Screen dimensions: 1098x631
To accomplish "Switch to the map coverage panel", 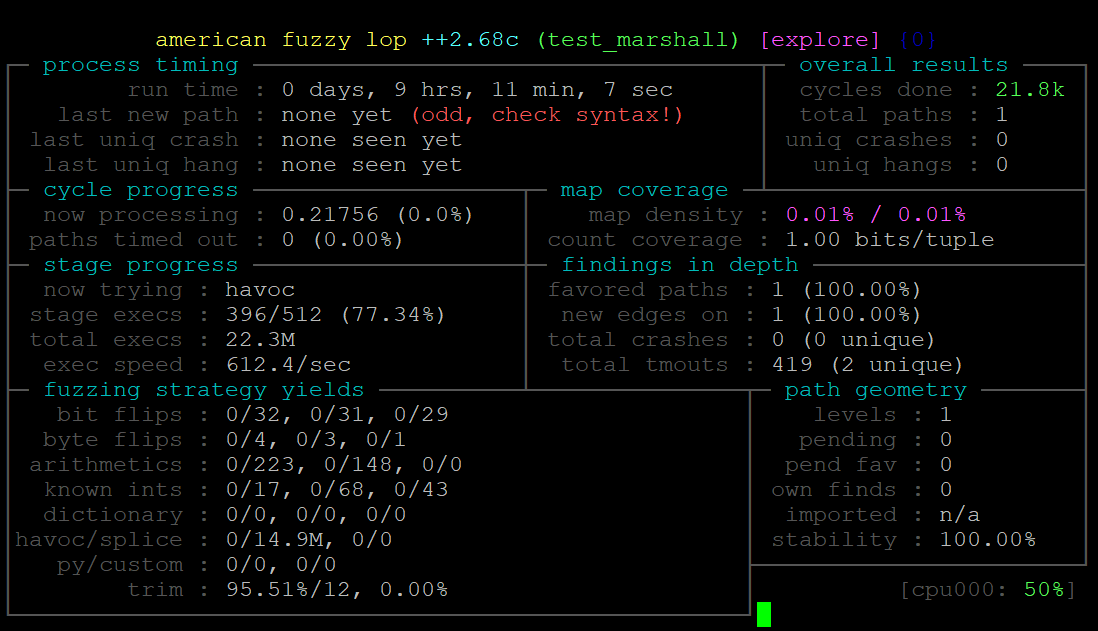I will tap(637, 189).
